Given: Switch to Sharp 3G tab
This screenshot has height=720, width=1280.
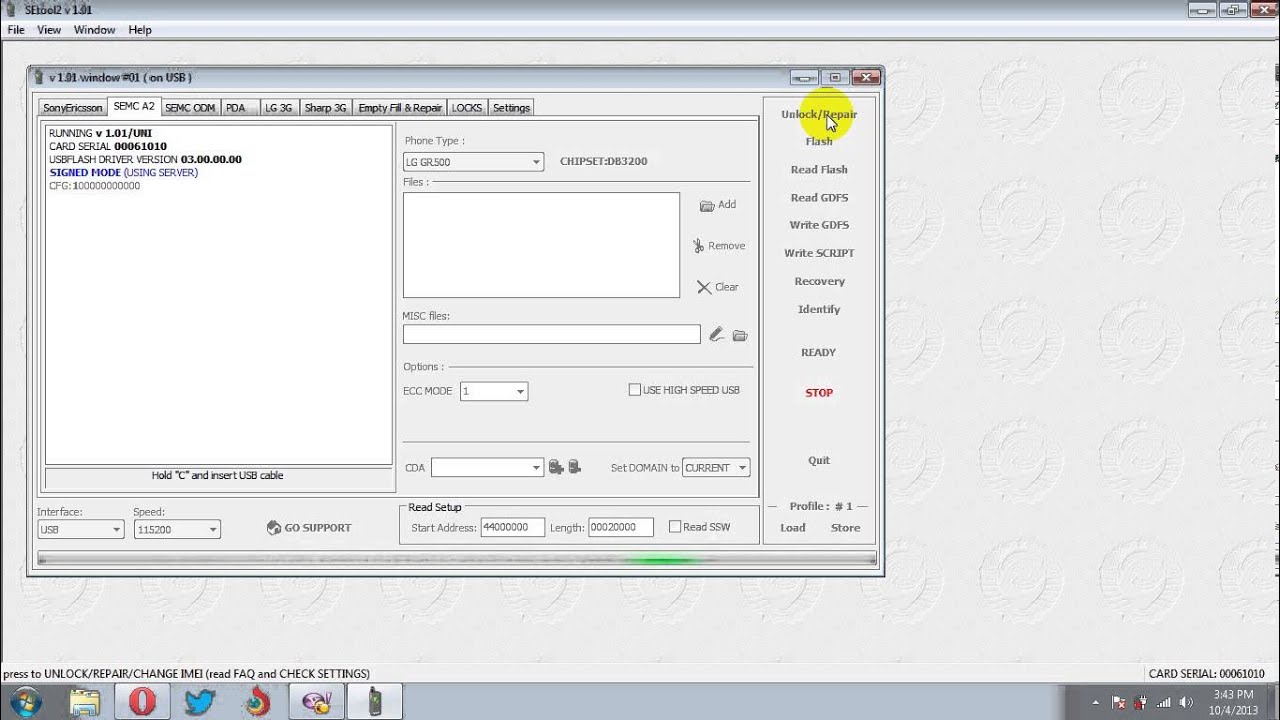Looking at the screenshot, I should point(326,108).
